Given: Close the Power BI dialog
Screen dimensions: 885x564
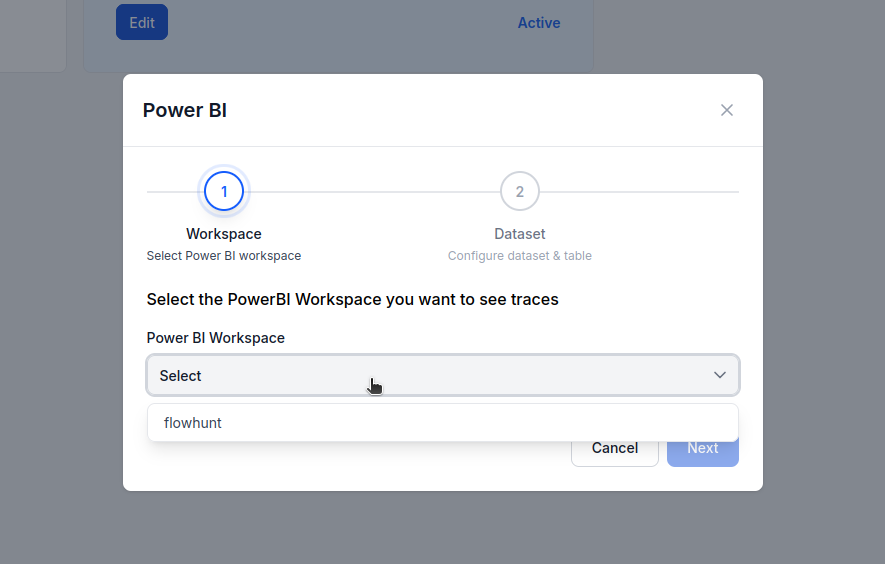Looking at the screenshot, I should (x=727, y=110).
